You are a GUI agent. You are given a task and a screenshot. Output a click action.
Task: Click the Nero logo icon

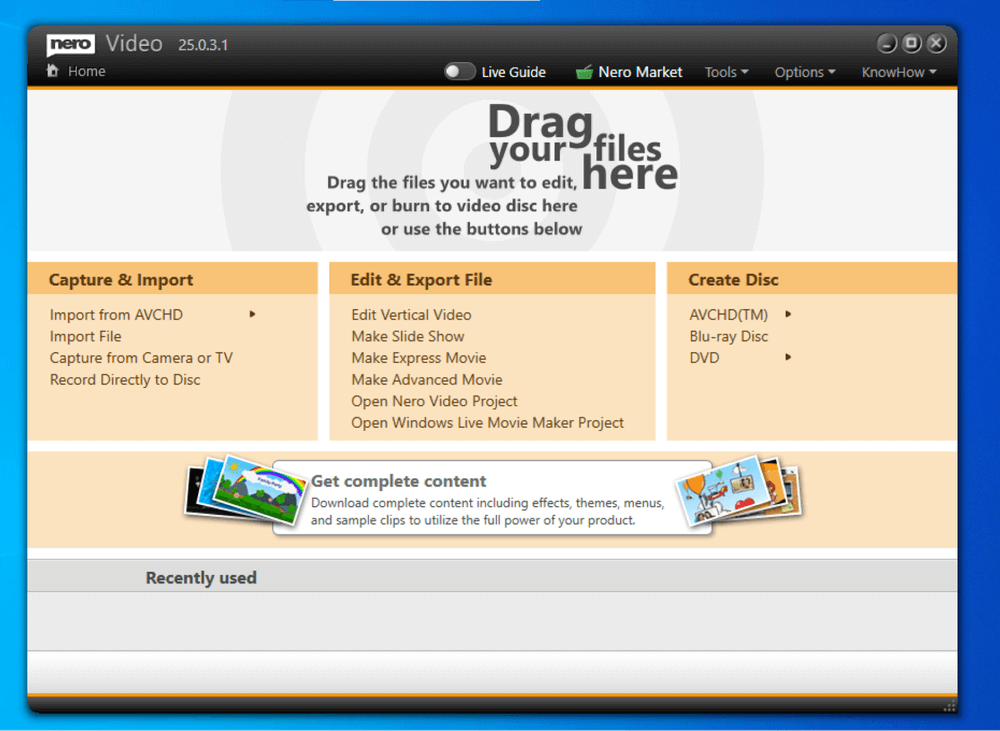(x=71, y=45)
